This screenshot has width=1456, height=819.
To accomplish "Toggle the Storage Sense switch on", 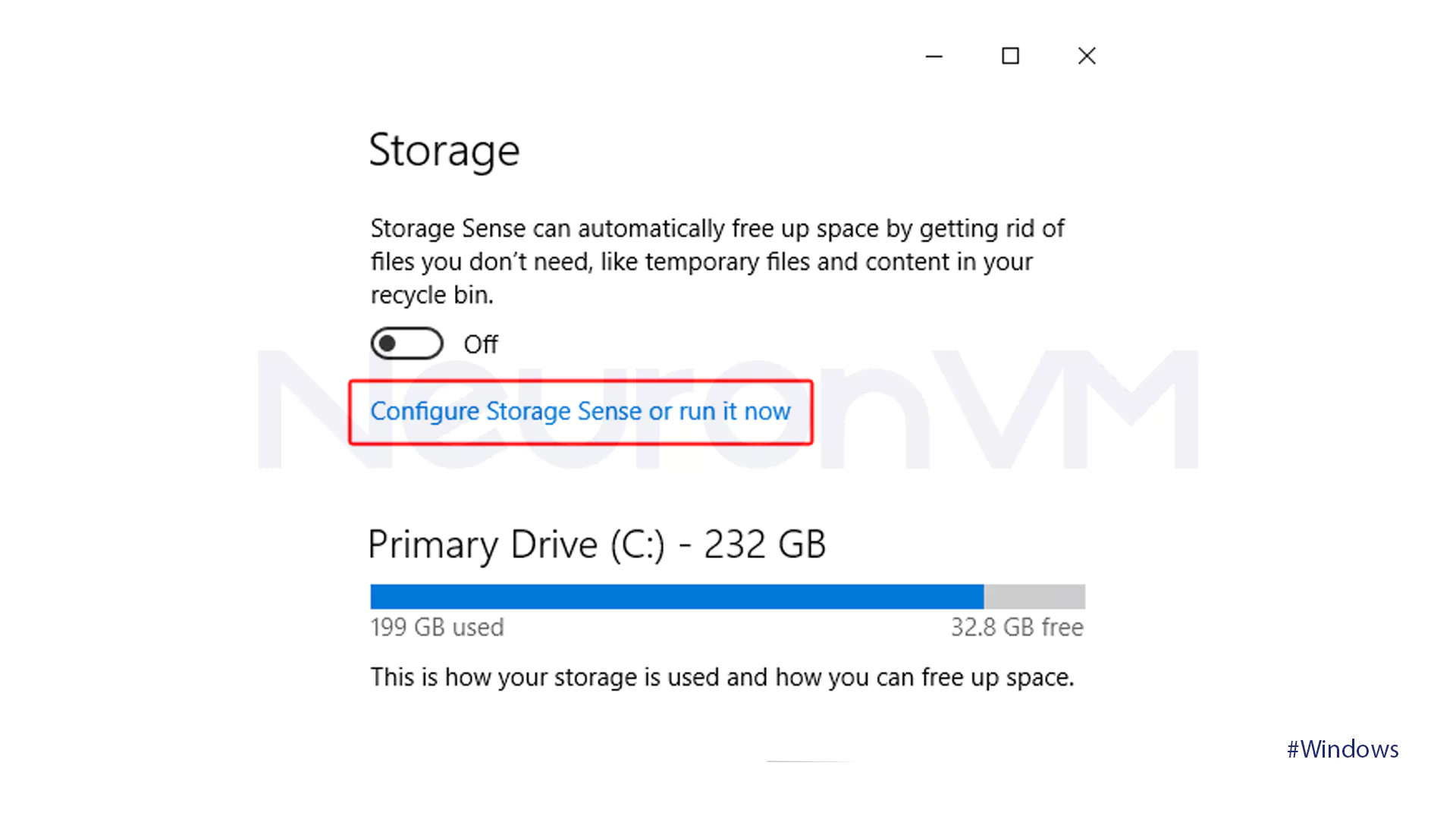I will click(x=407, y=344).
